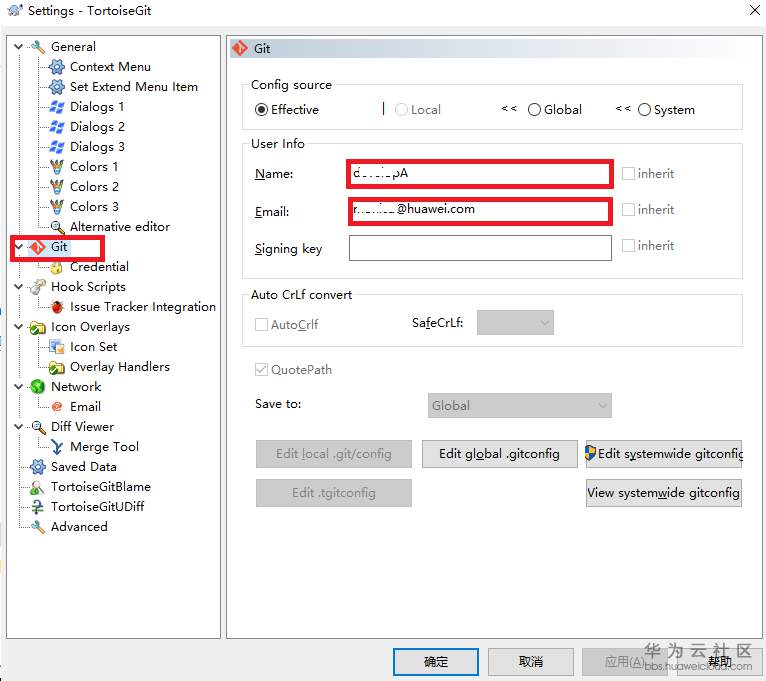Click the Email input field
Viewport: 766px width, 681px height.
click(x=480, y=211)
